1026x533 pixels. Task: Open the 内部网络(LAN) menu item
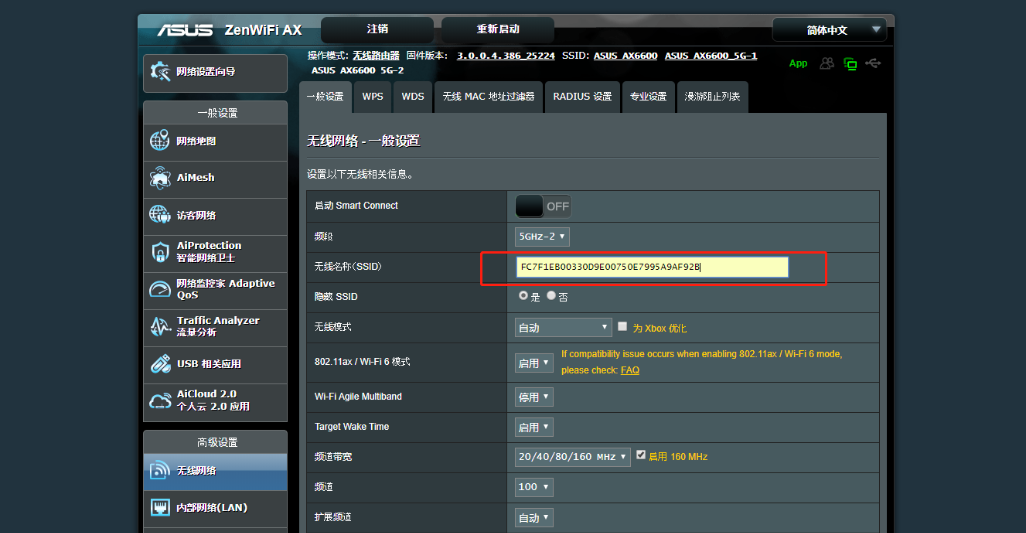point(215,507)
